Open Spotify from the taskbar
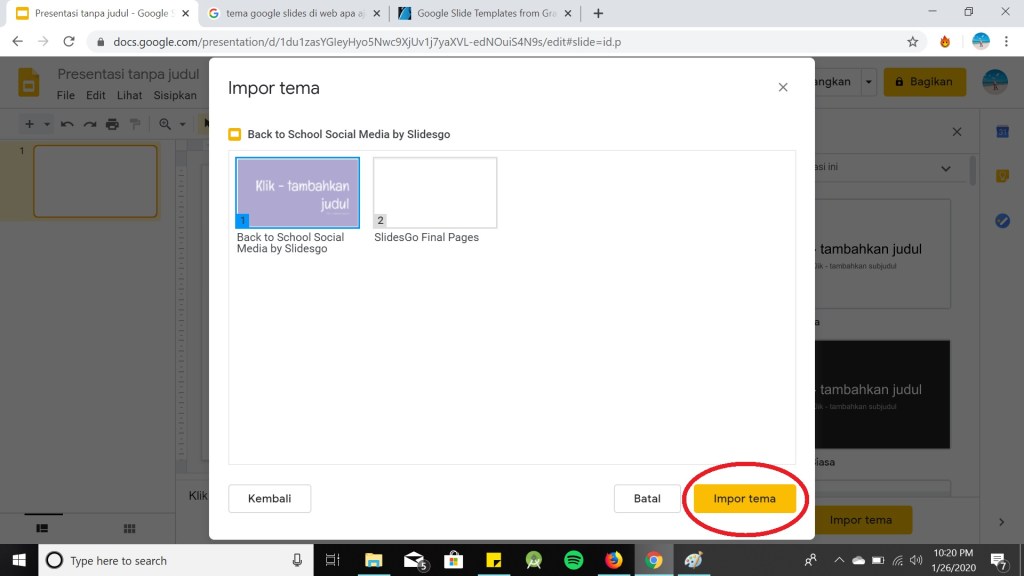1024x576 pixels. (574, 560)
